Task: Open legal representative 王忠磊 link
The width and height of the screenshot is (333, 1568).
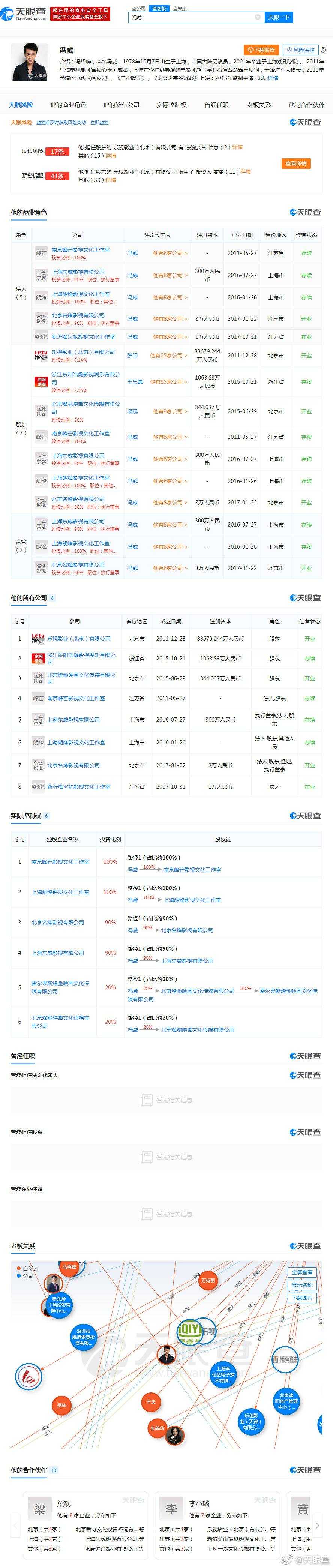Action: point(135,382)
